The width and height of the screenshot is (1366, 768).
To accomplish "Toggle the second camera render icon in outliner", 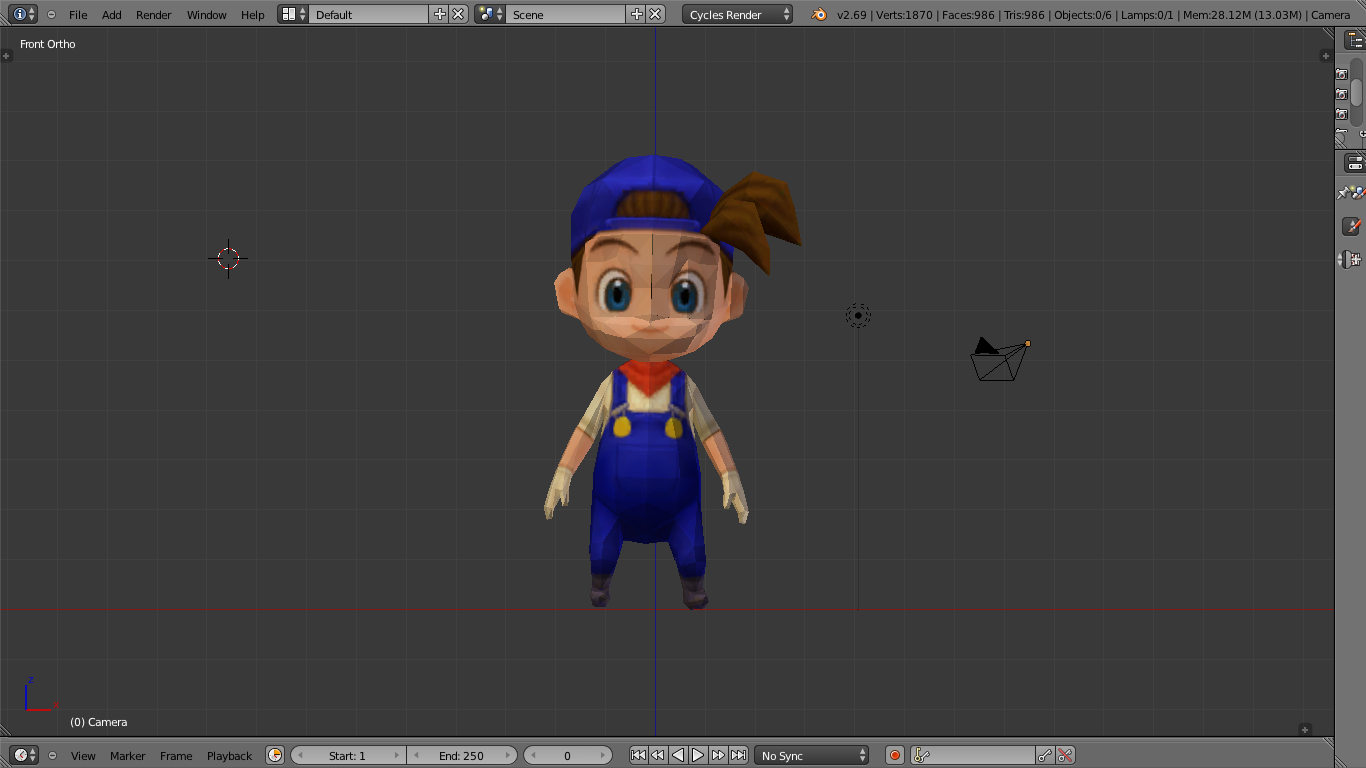I will (x=1342, y=94).
